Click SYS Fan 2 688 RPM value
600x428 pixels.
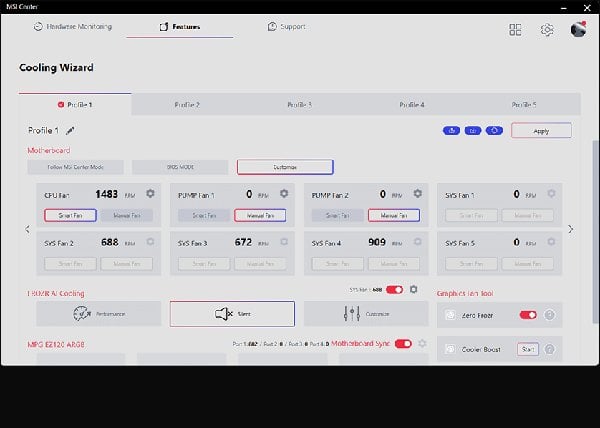click(109, 242)
